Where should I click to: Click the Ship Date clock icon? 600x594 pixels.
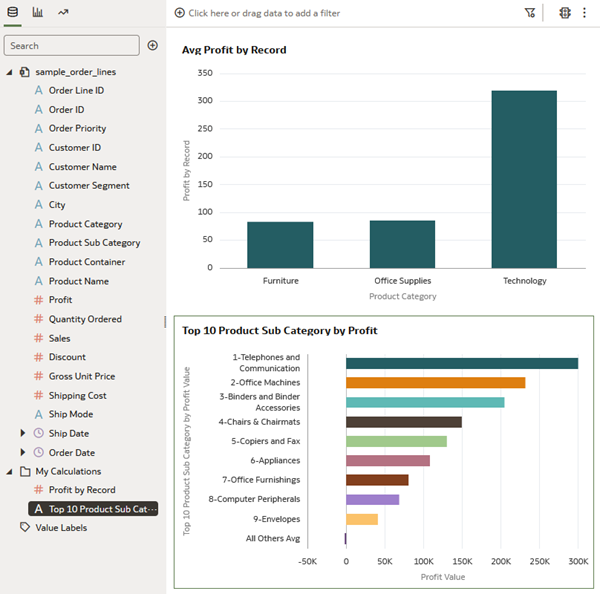coord(39,433)
